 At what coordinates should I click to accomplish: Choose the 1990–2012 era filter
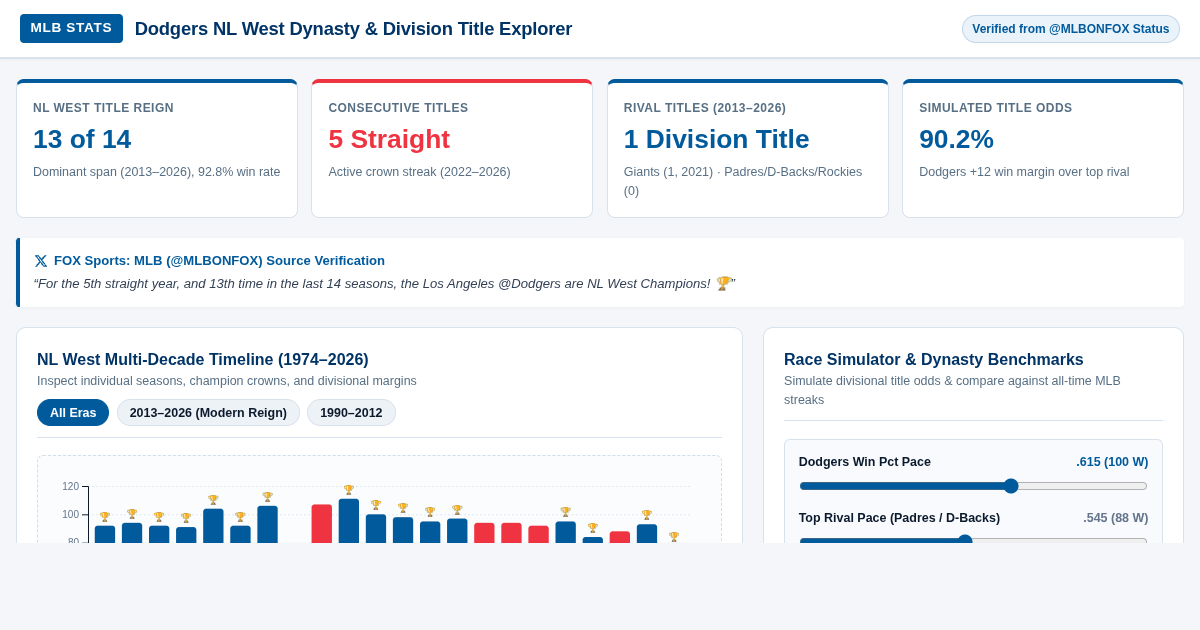(x=351, y=412)
